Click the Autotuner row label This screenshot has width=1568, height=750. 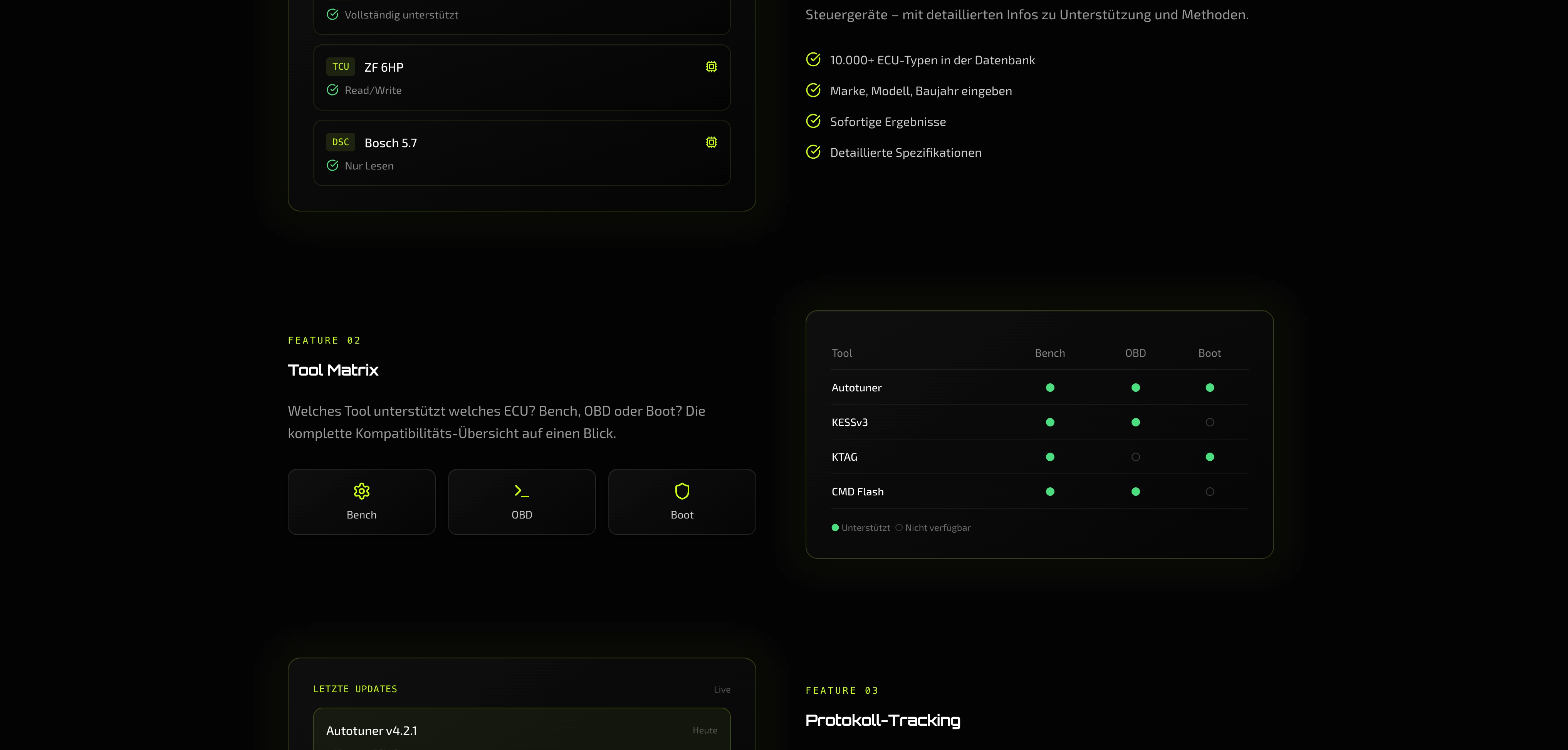856,388
